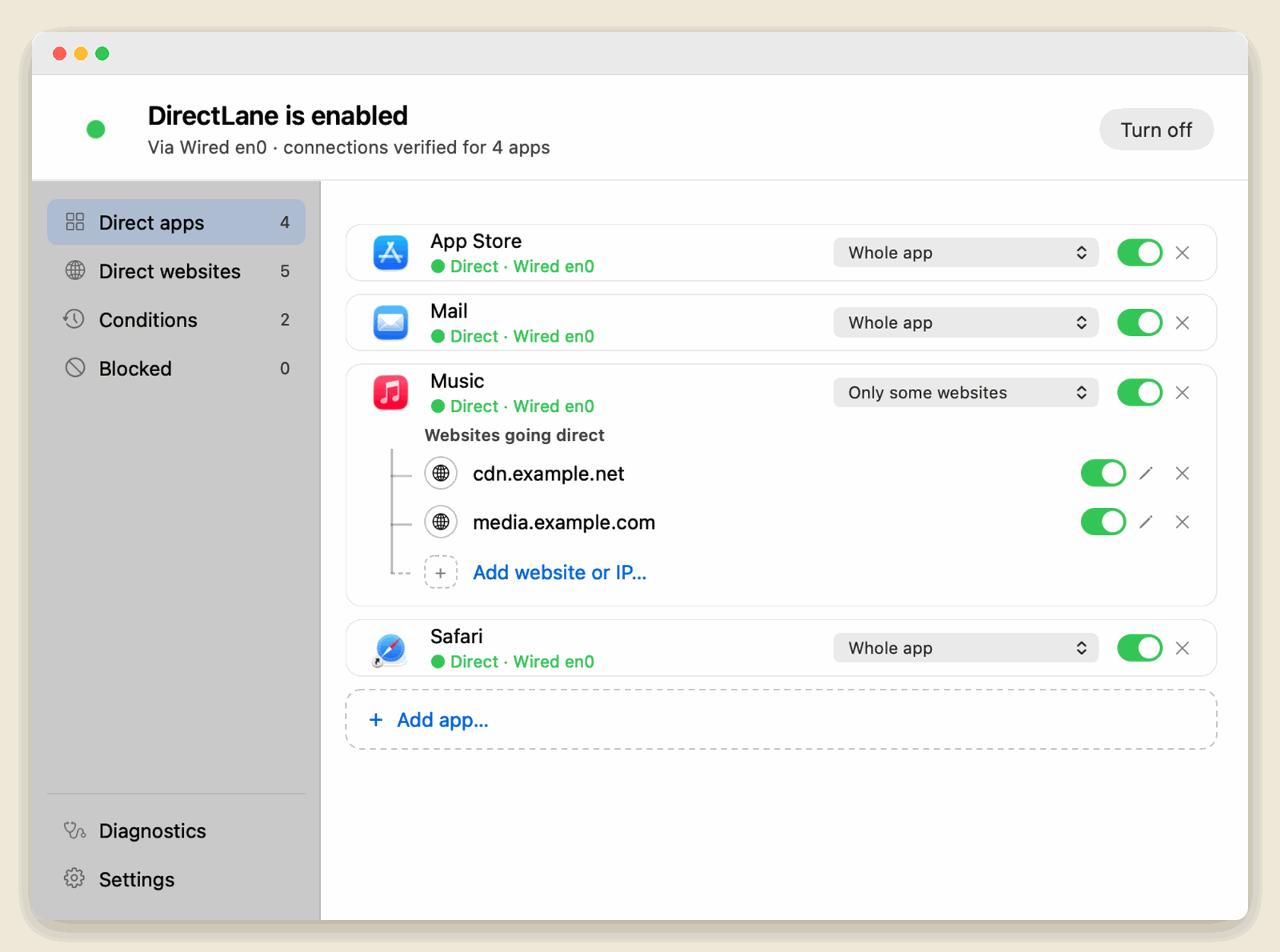Click the App Store app icon

pos(390,253)
